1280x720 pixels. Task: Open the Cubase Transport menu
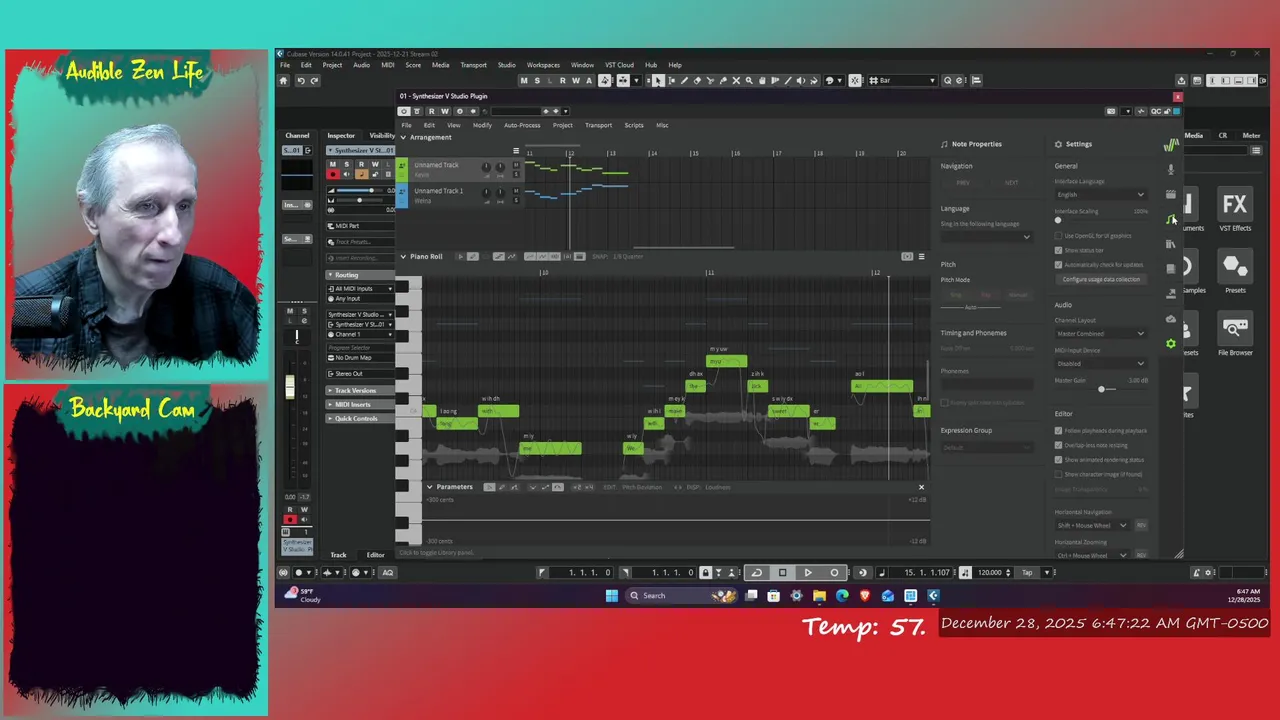[473, 65]
